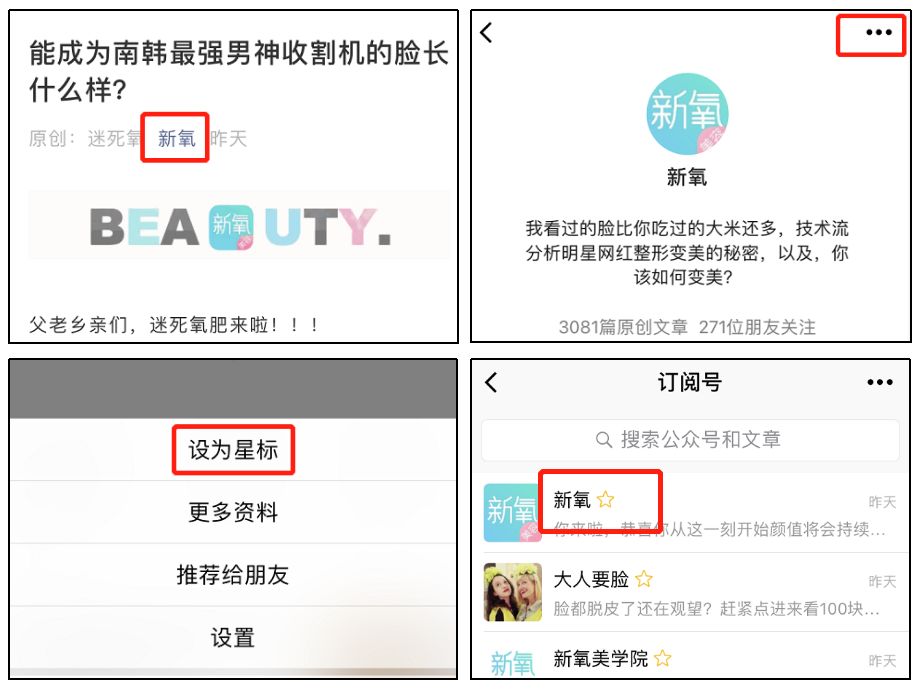
Task: Tap the star icon beside 新氧
Action: (605, 500)
